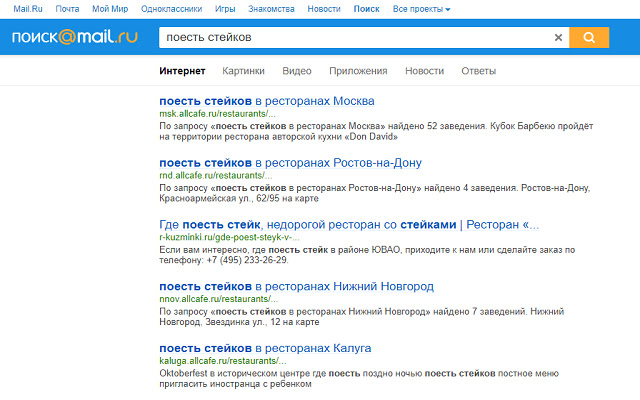Image resolution: width=640 pixels, height=400 pixels.
Task: Switch to the Видео tab
Action: pos(297,71)
